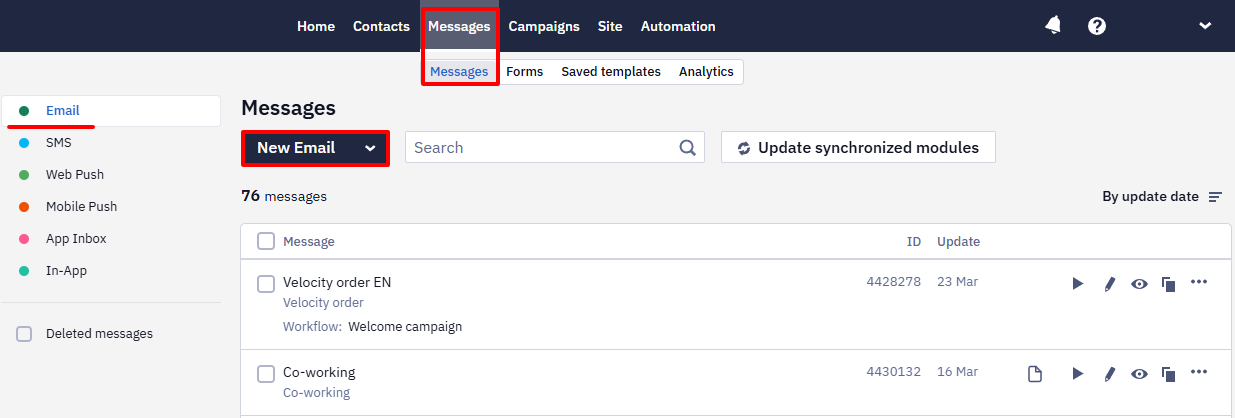Open more actions for Velocity order EN
1235x418 pixels.
pyautogui.click(x=1199, y=282)
